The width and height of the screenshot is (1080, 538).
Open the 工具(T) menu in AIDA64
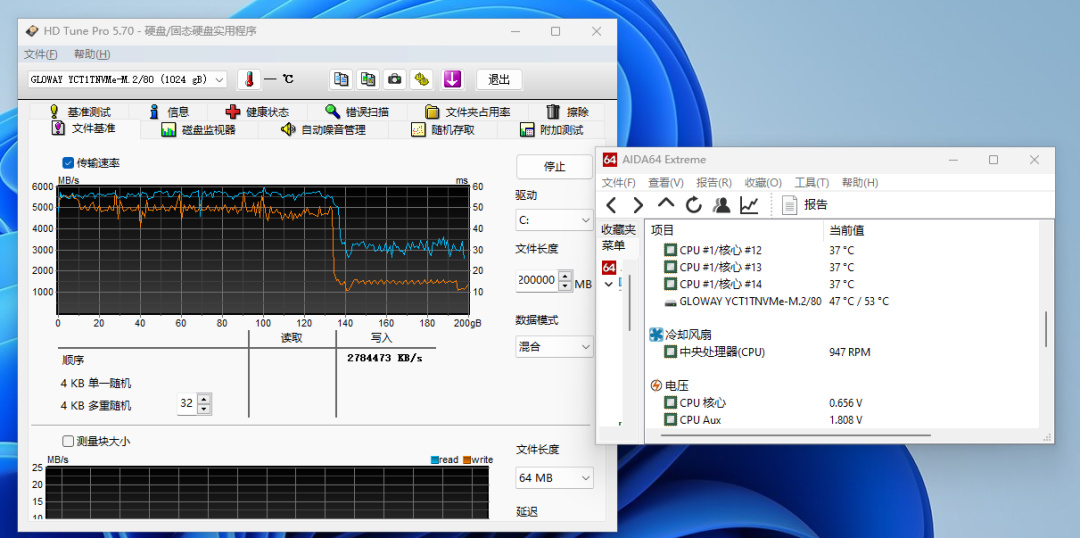[811, 183]
